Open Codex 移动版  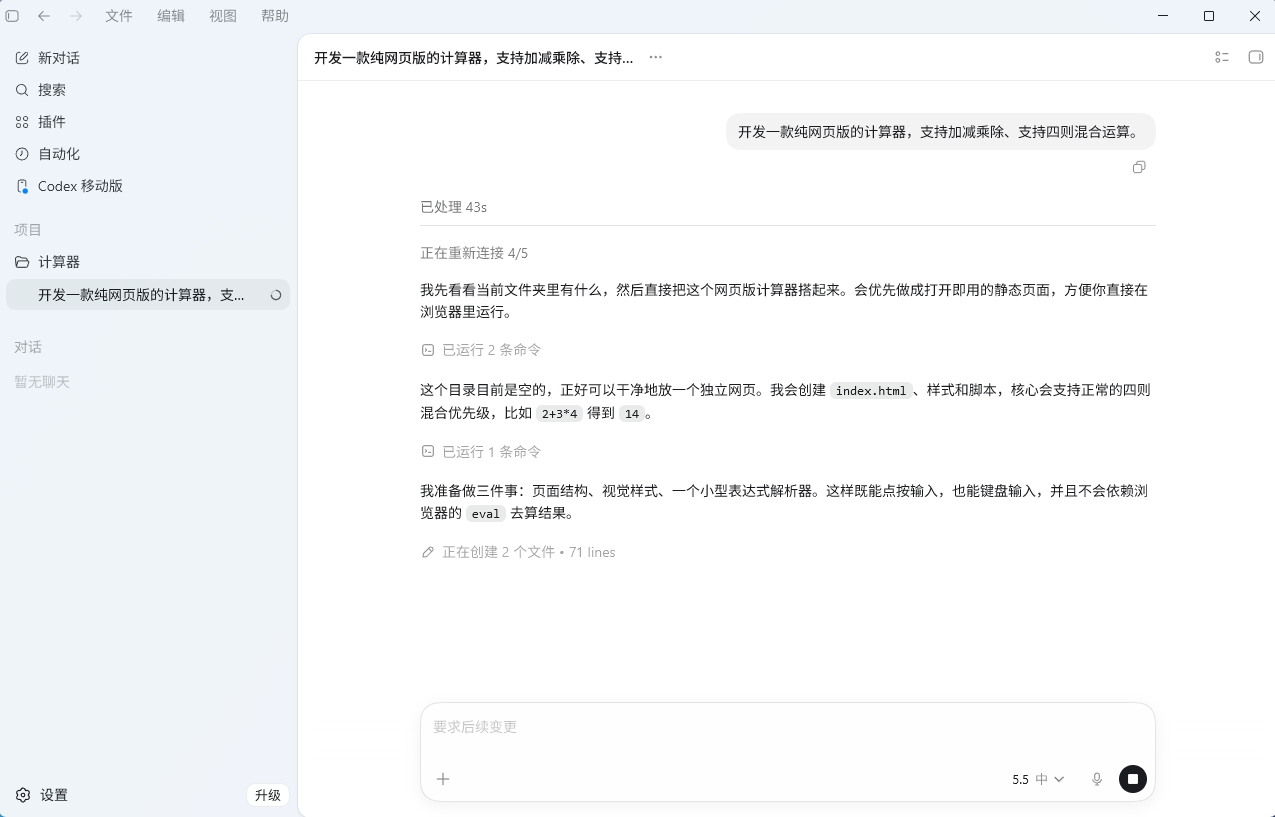(148, 186)
